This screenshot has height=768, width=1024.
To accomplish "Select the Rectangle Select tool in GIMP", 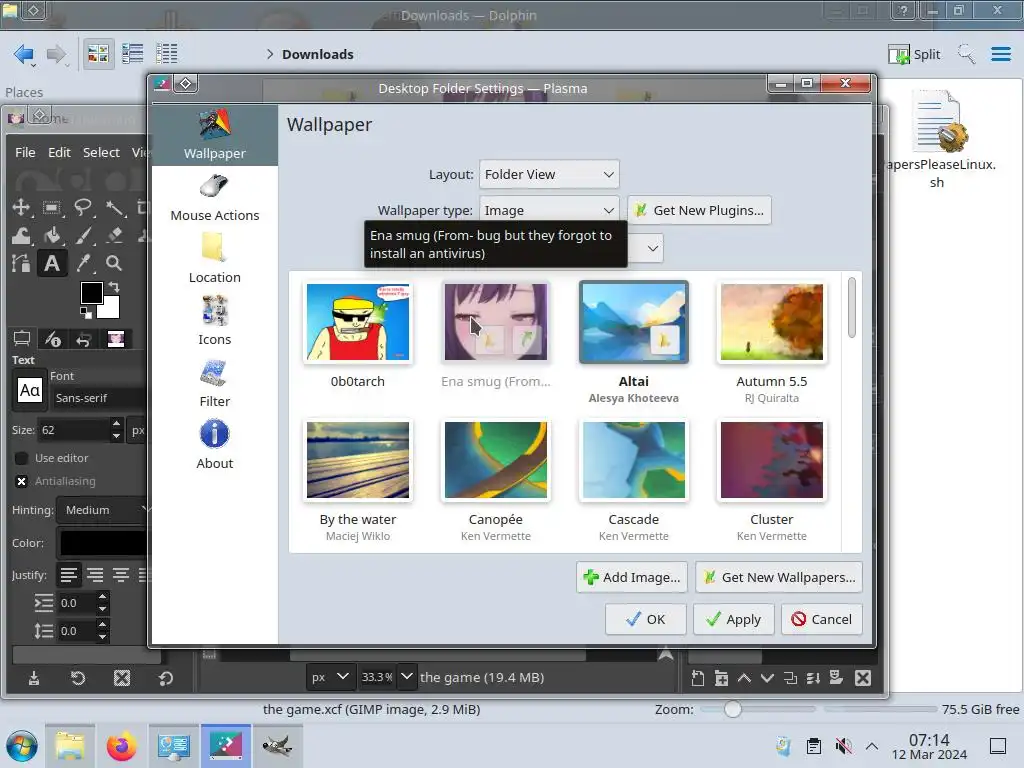I will pyautogui.click(x=52, y=208).
